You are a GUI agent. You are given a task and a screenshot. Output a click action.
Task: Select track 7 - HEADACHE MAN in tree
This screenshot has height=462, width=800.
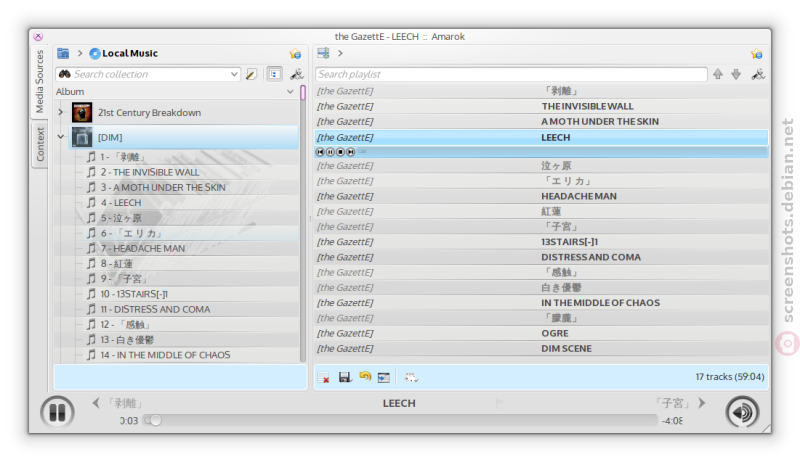click(x=143, y=248)
